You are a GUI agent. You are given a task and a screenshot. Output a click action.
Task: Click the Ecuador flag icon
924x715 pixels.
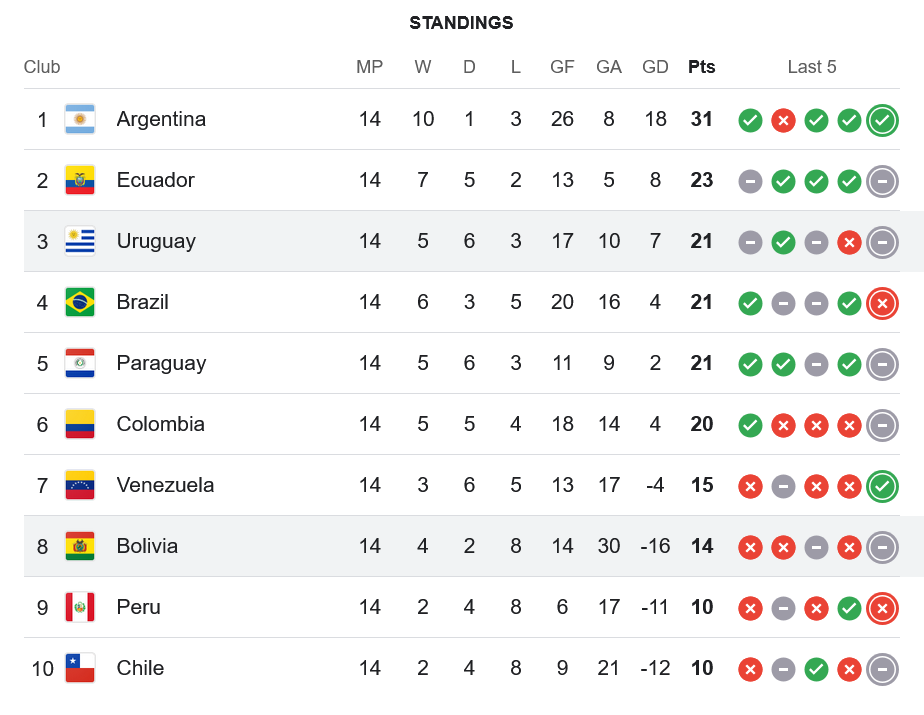[80, 181]
